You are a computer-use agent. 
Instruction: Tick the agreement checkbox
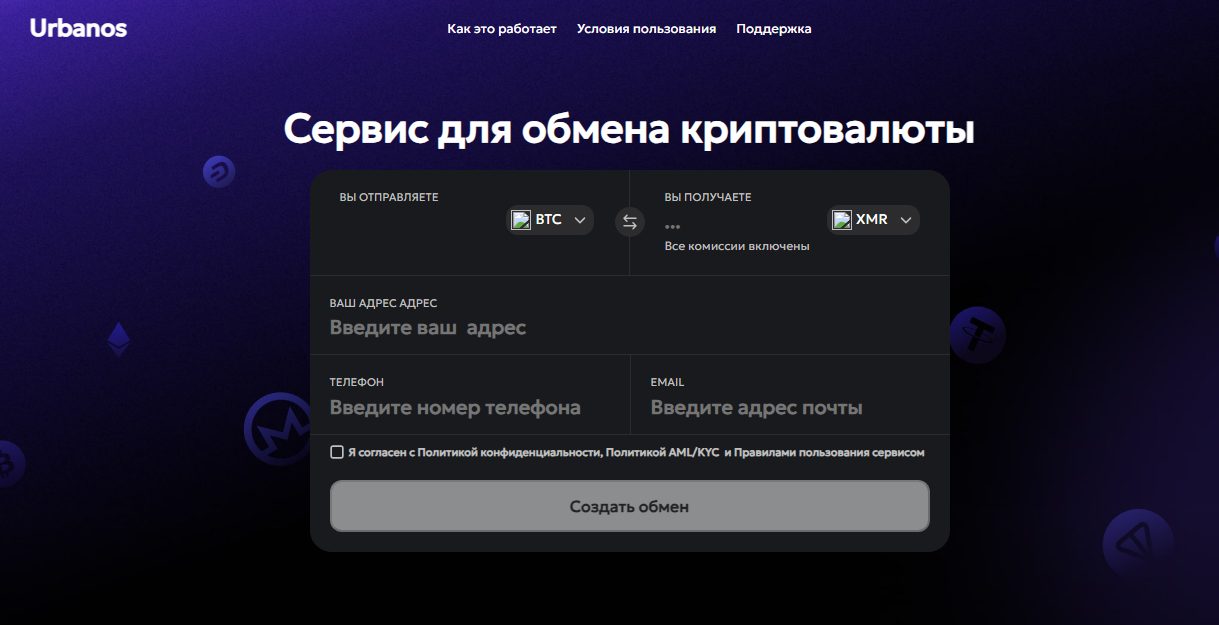tap(337, 452)
